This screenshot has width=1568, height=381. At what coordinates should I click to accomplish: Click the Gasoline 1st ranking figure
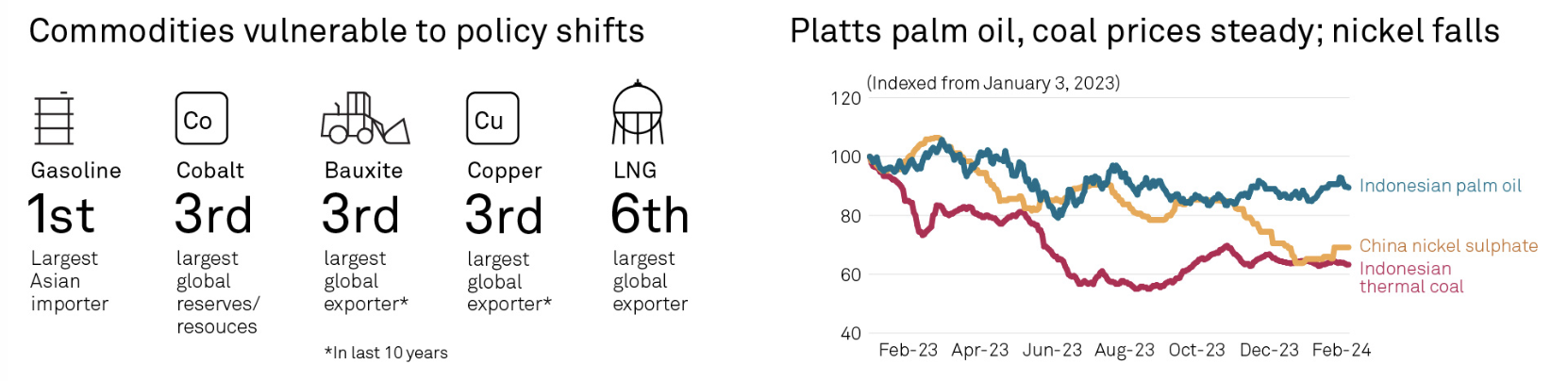(61, 215)
